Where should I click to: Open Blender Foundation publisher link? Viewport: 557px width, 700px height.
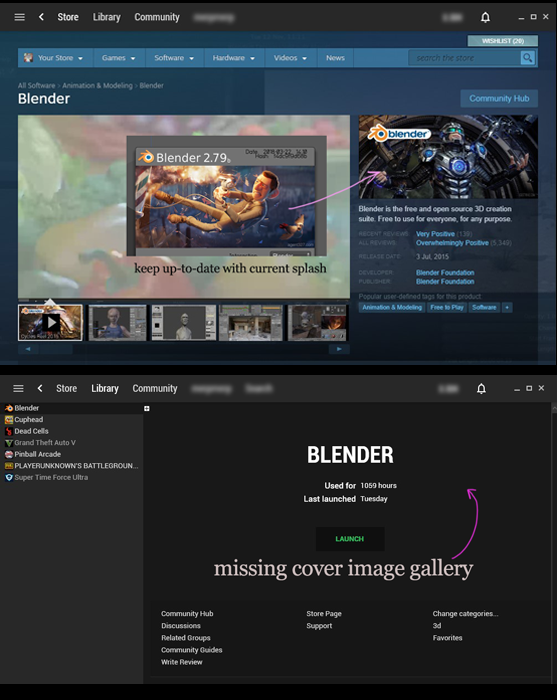coord(445,281)
